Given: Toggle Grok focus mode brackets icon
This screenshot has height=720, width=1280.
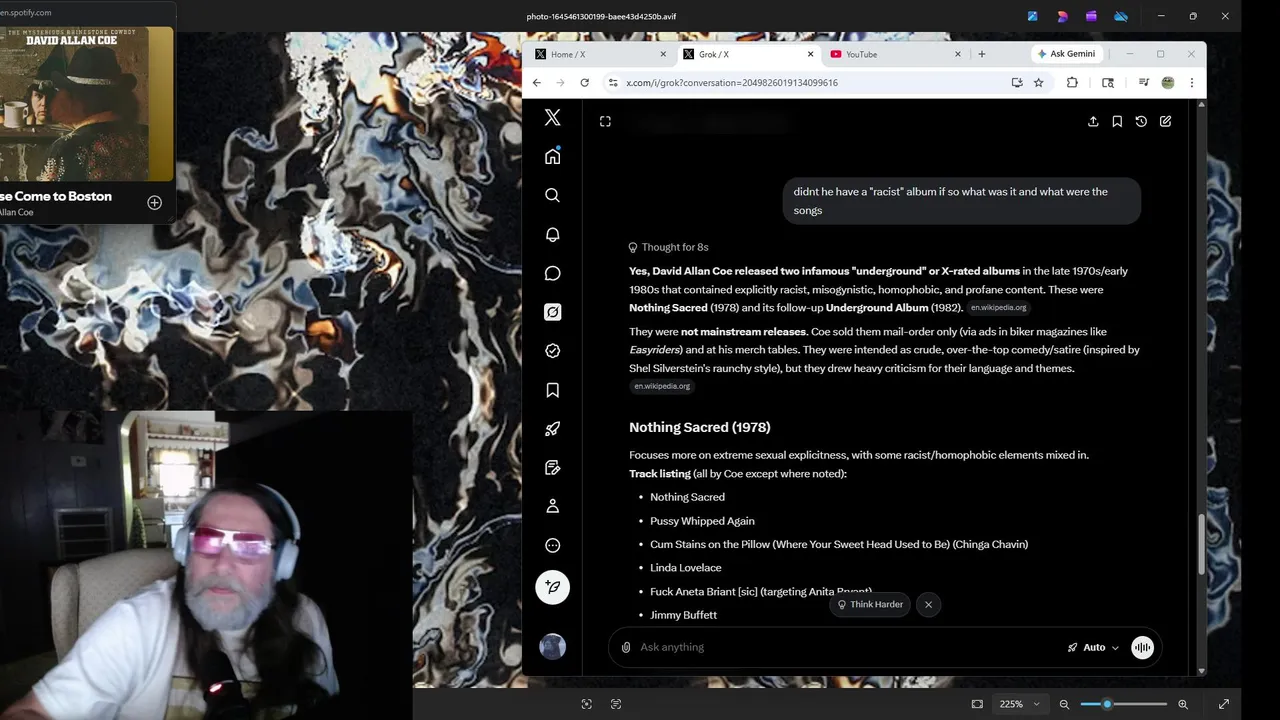Looking at the screenshot, I should 605,121.
